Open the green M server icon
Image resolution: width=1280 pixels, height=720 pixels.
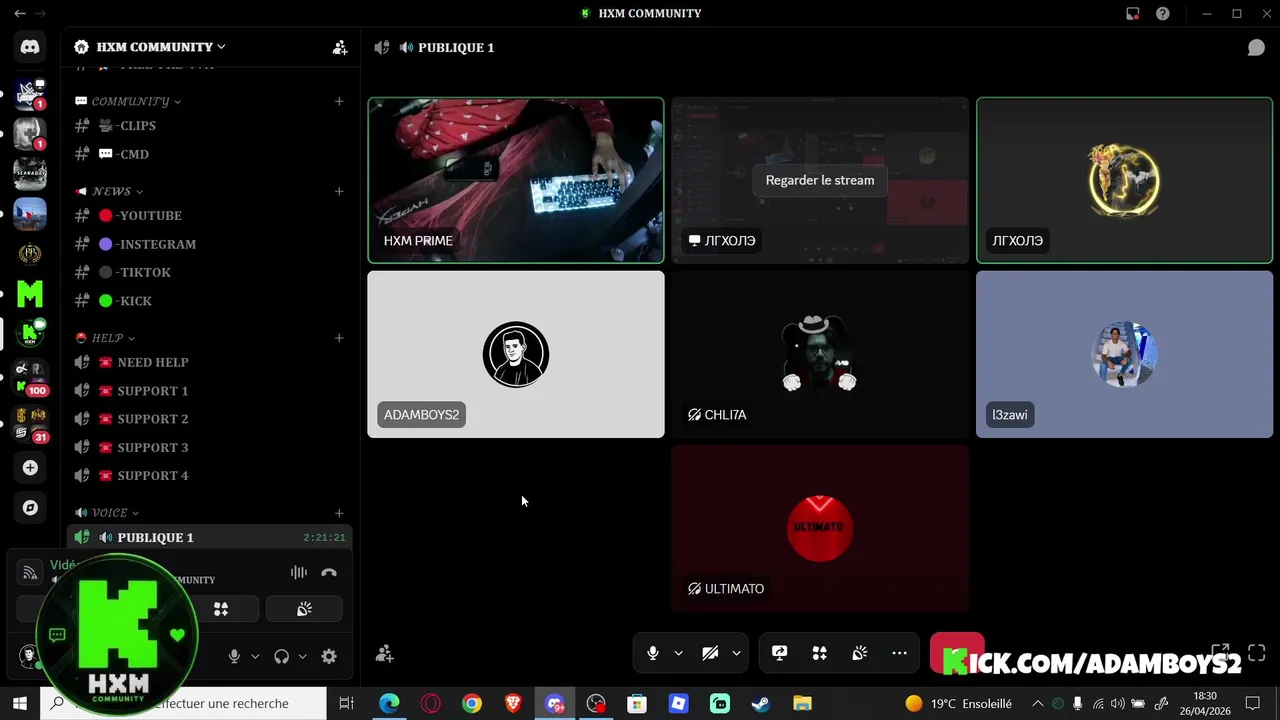coord(30,293)
